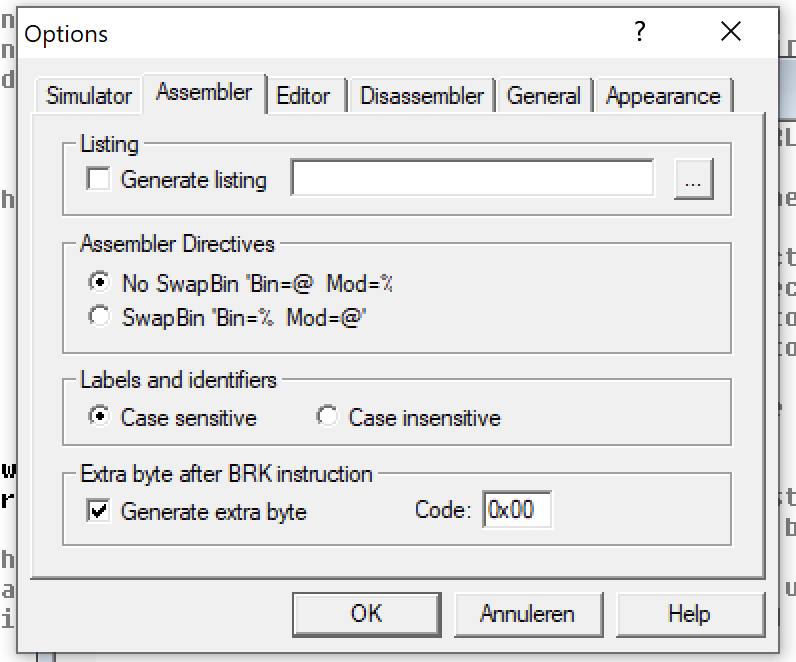Uncheck Generate extra byte checkbox
Viewport: 796px width, 662px height.
99,512
